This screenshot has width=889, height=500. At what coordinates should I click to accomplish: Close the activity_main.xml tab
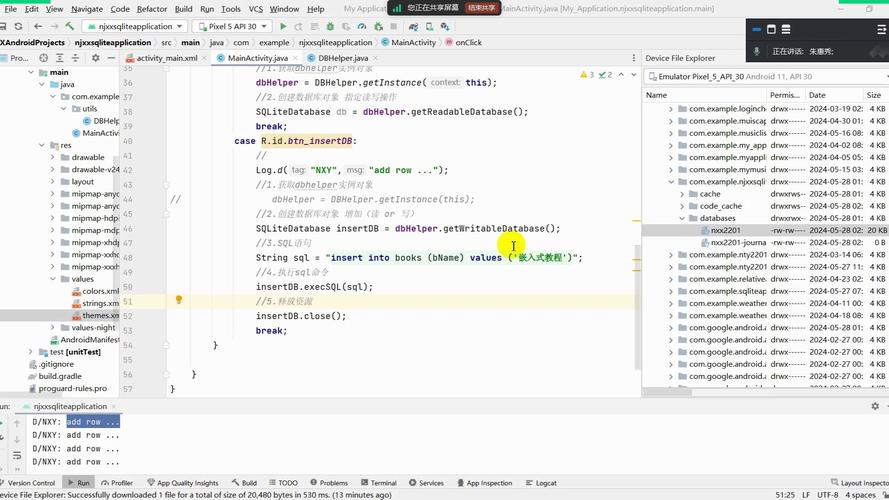204,58
